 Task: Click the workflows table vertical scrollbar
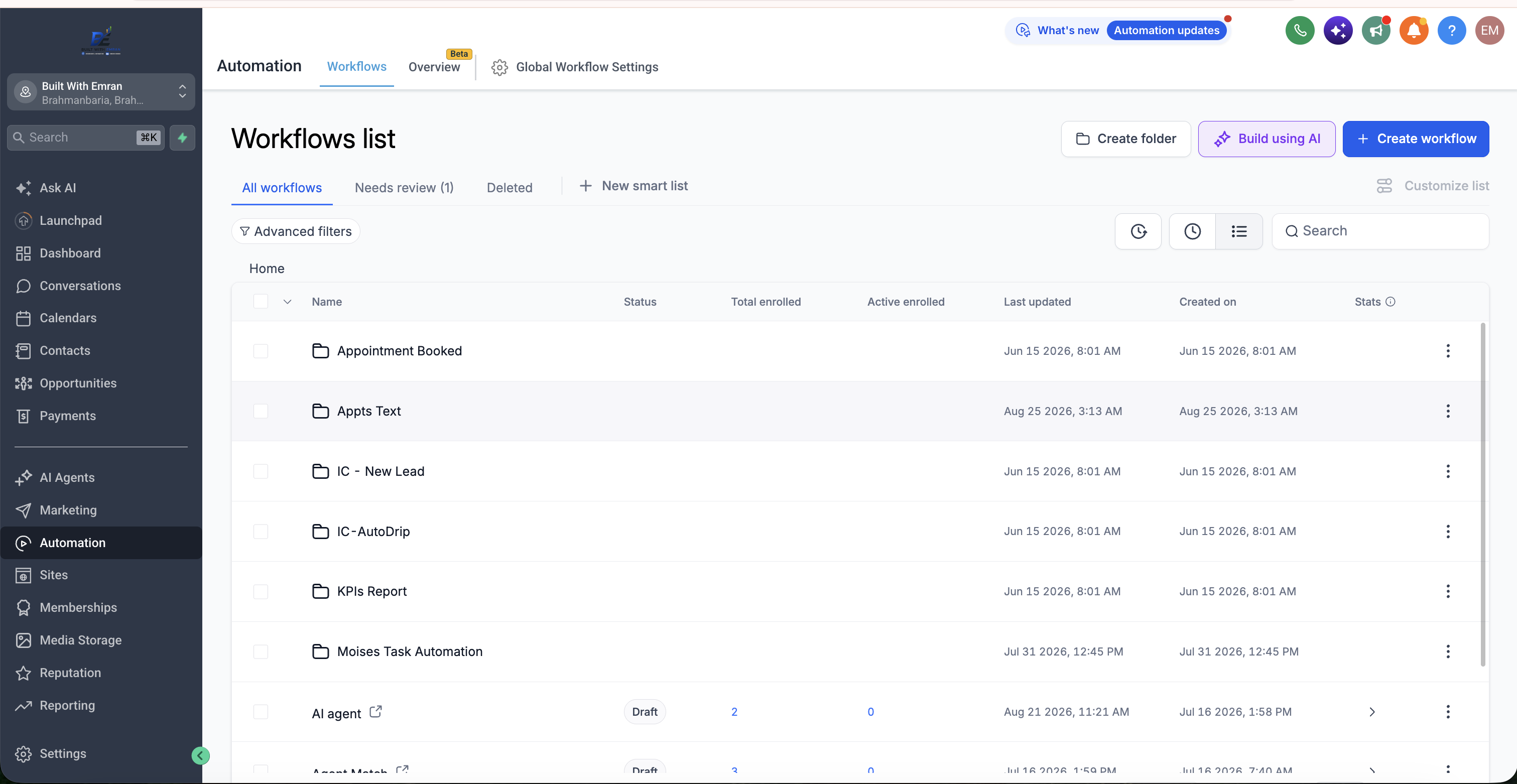point(1483,495)
